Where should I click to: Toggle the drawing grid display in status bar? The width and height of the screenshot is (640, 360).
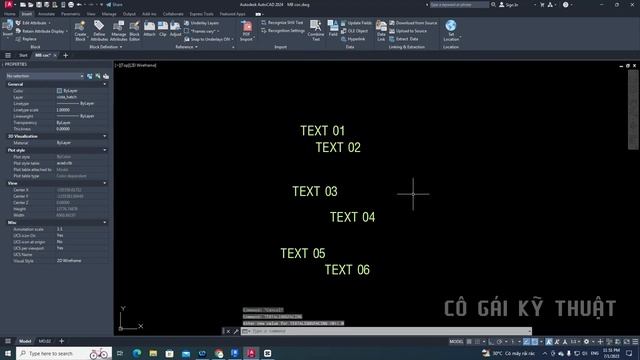[469, 342]
